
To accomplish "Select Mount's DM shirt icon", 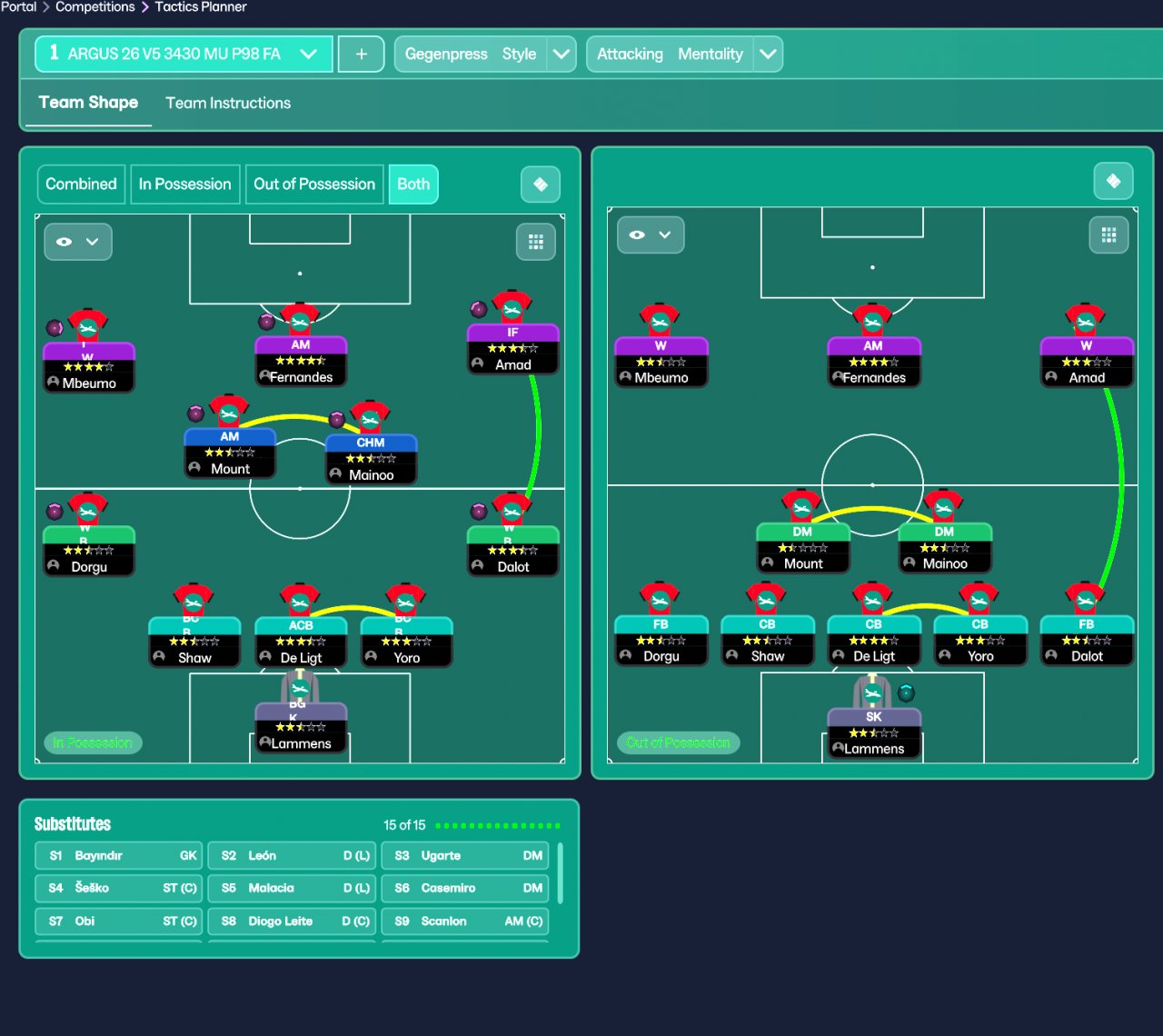I will point(801,506).
